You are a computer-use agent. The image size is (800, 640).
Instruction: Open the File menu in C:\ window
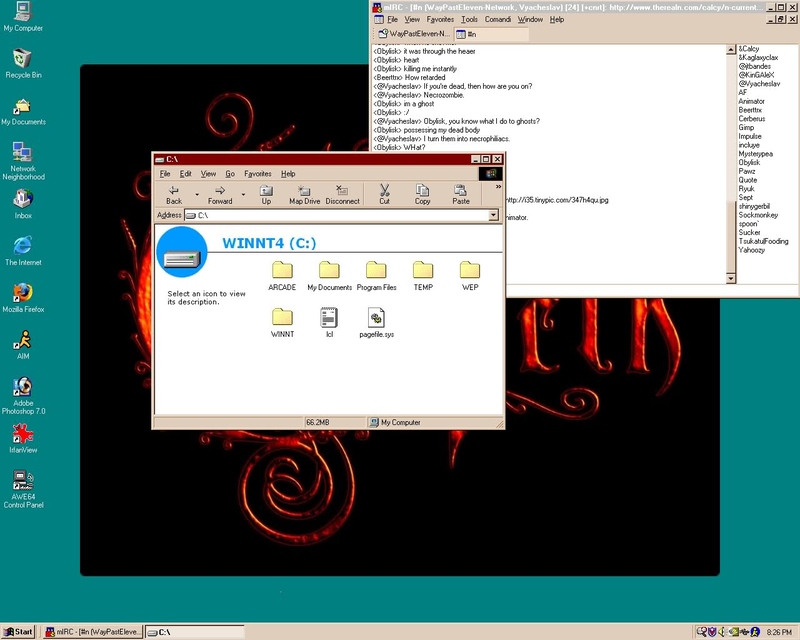tap(165, 174)
